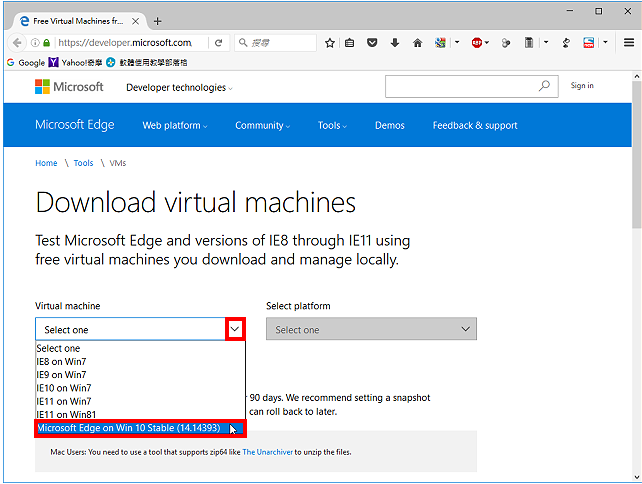The image size is (642, 484).
Task: Show bookmarks list icon in toolbar
Action: click(349, 43)
